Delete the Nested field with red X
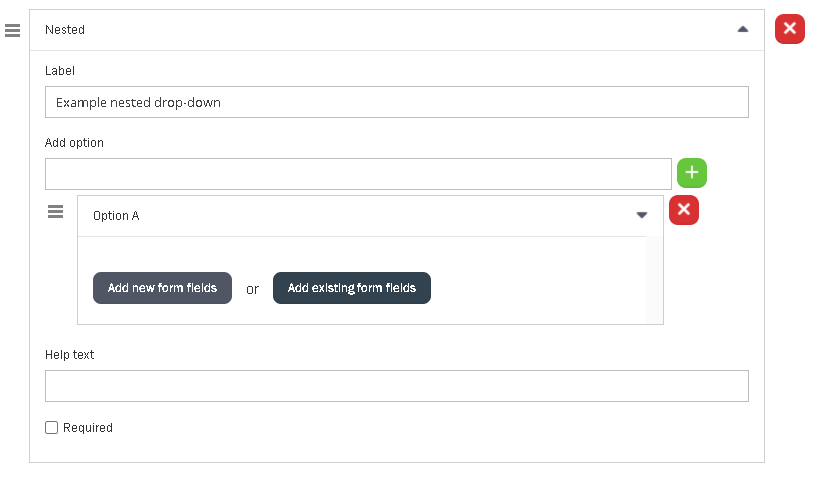 [x=789, y=29]
